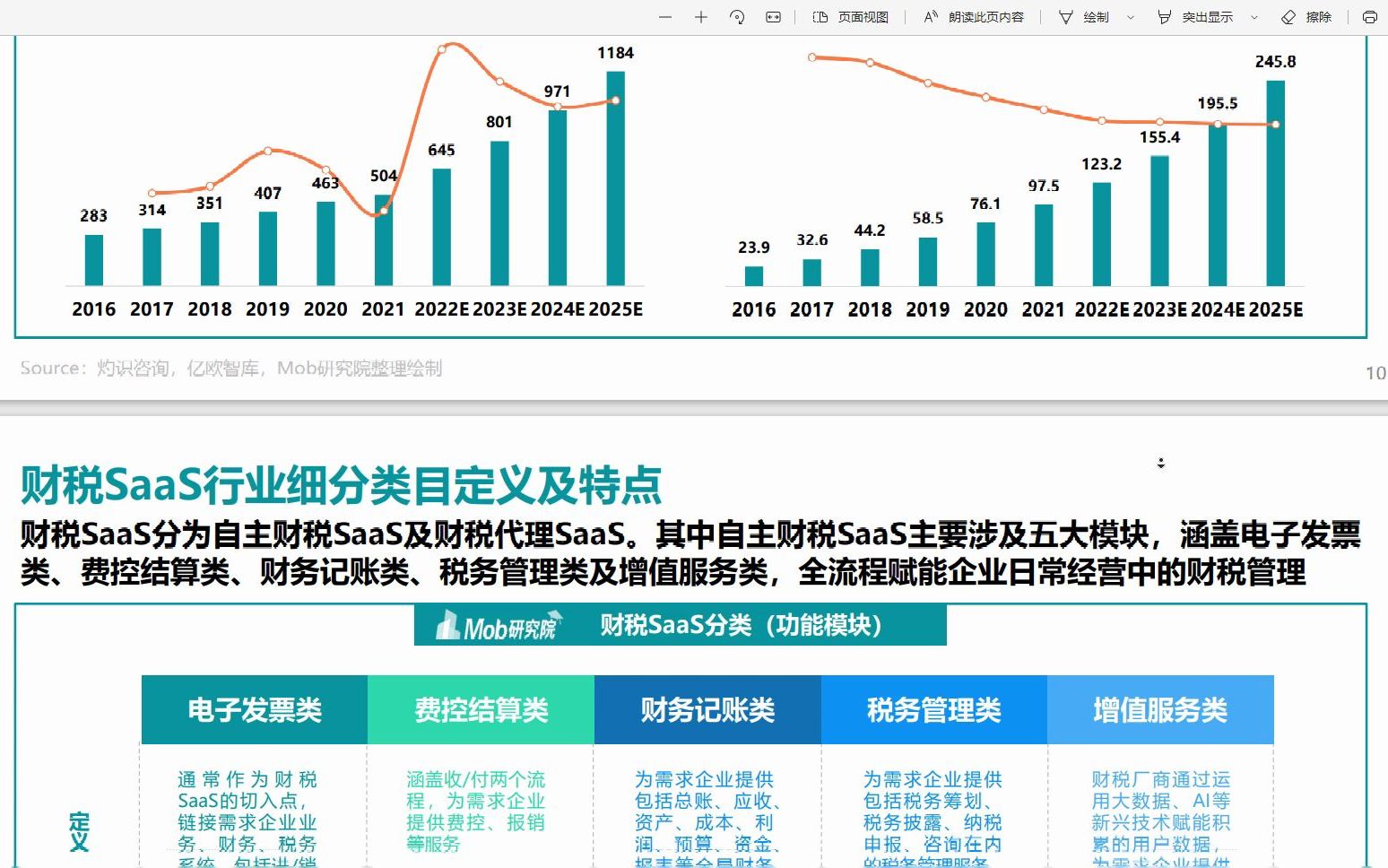
Task: Activate the 绘制 draw tool
Action: point(1084,17)
